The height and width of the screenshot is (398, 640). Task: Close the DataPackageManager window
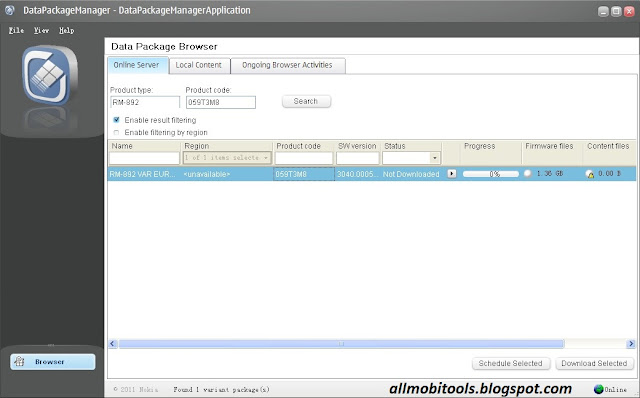pyautogui.click(x=629, y=11)
